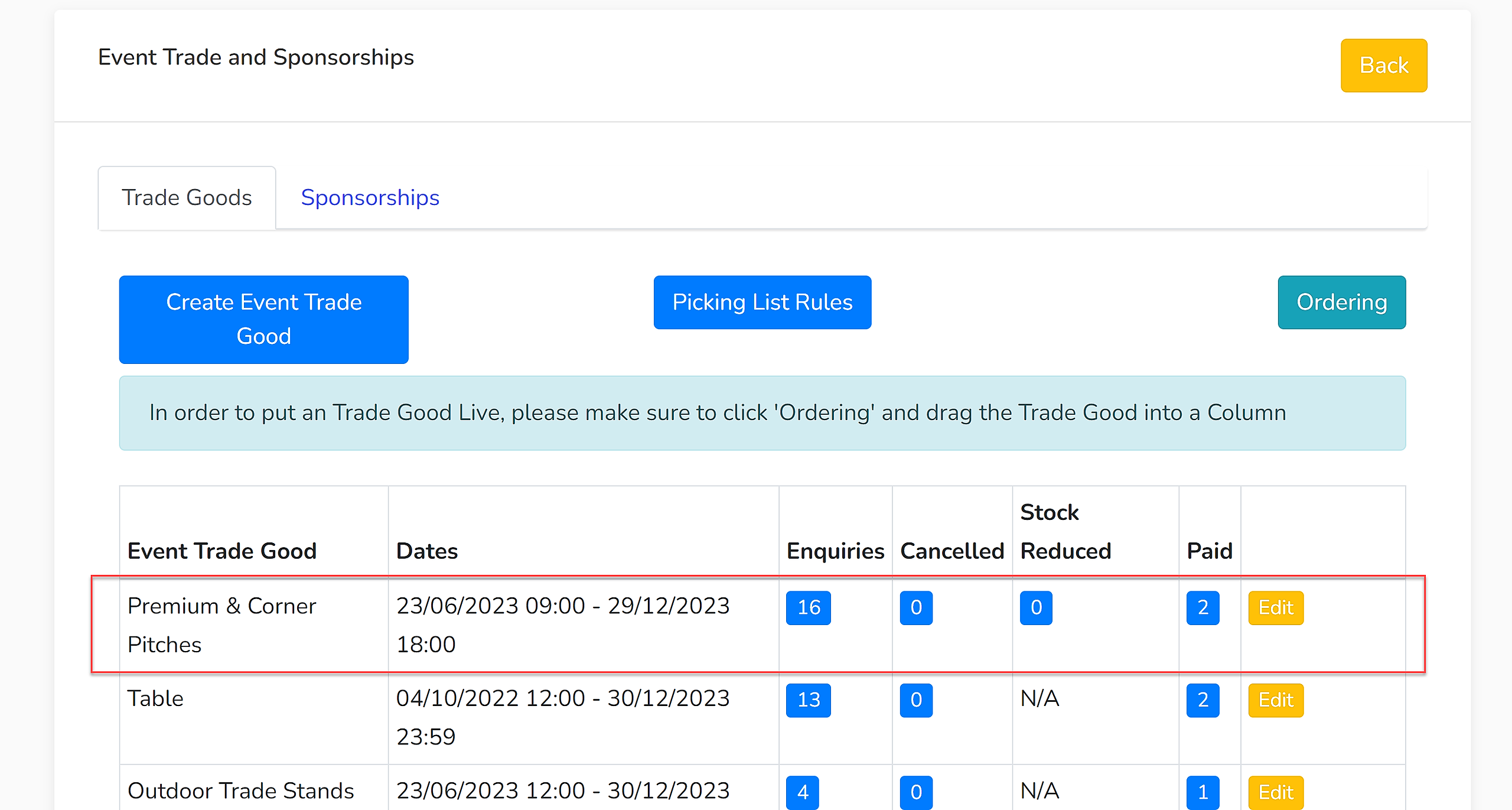
Task: Open Paid count 2 for Premium & Corner Pitches
Action: coord(1203,608)
